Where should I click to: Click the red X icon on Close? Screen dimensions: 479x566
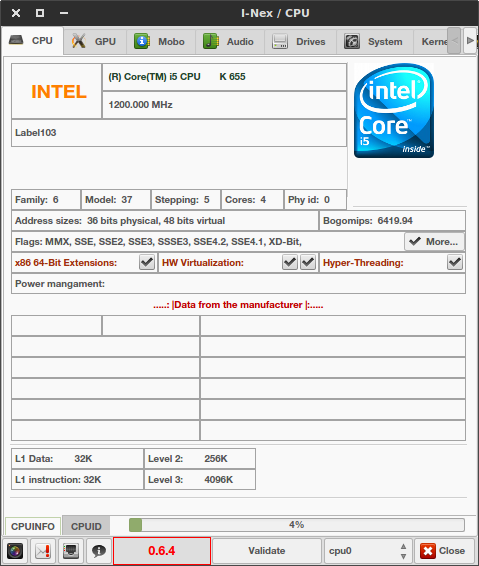[x=428, y=551]
